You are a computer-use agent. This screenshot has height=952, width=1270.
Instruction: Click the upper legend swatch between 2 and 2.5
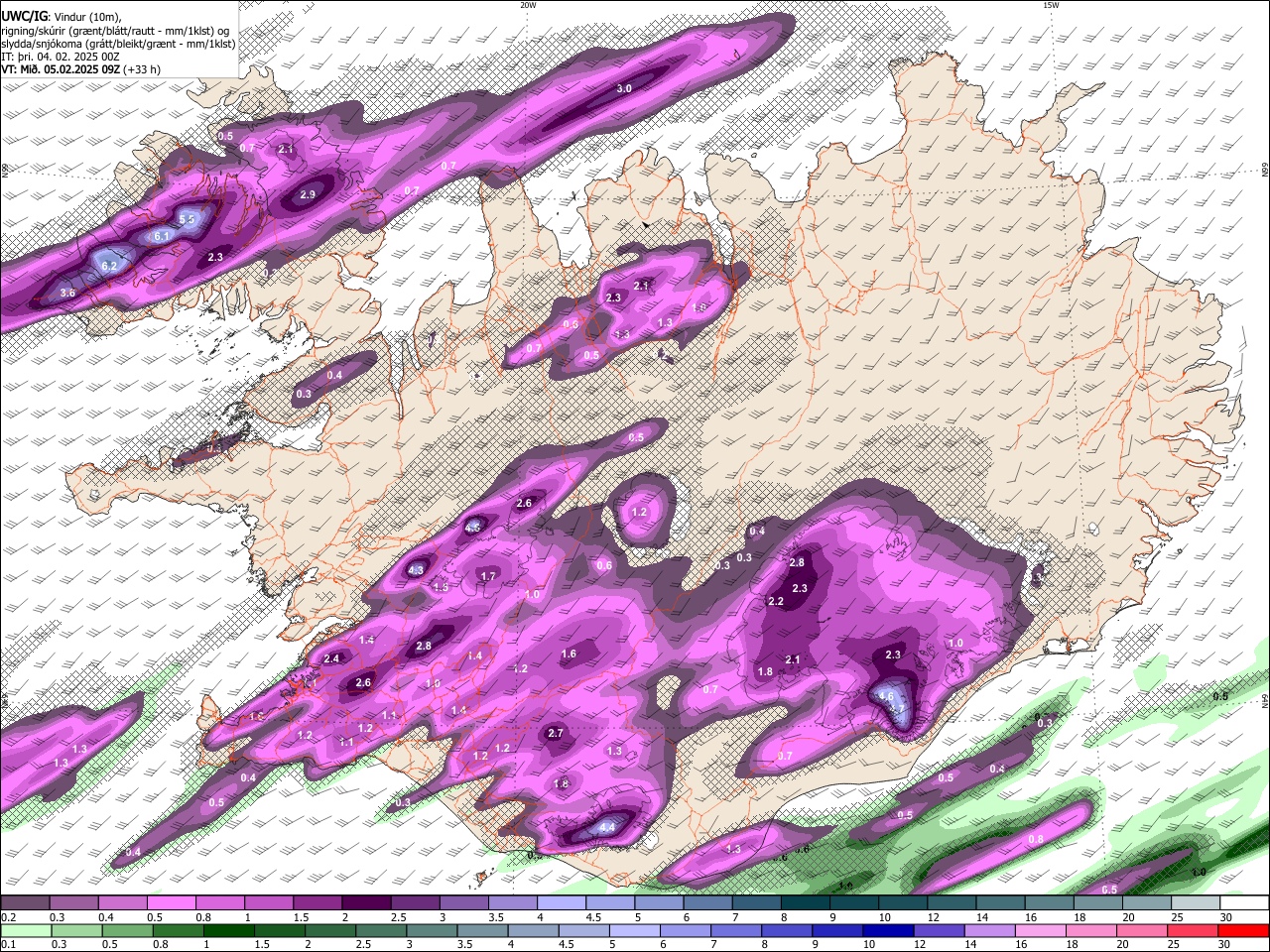tap(366, 902)
